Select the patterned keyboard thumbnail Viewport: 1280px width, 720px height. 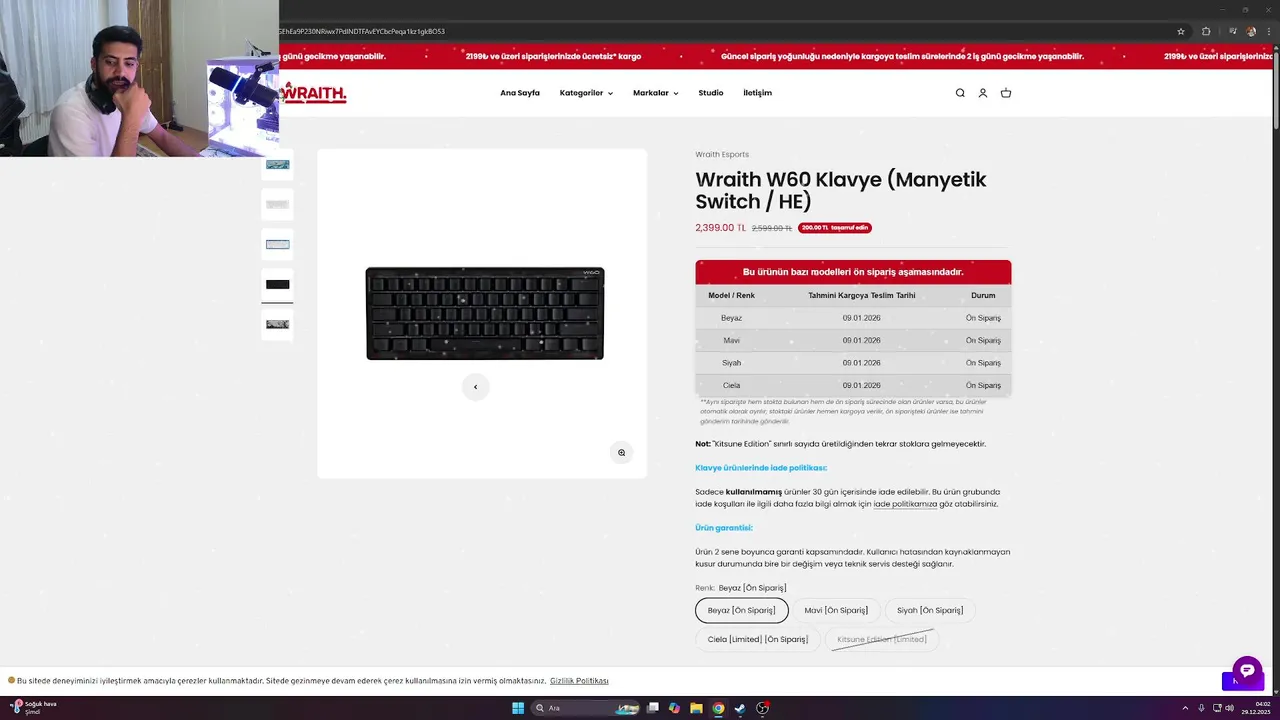click(277, 324)
